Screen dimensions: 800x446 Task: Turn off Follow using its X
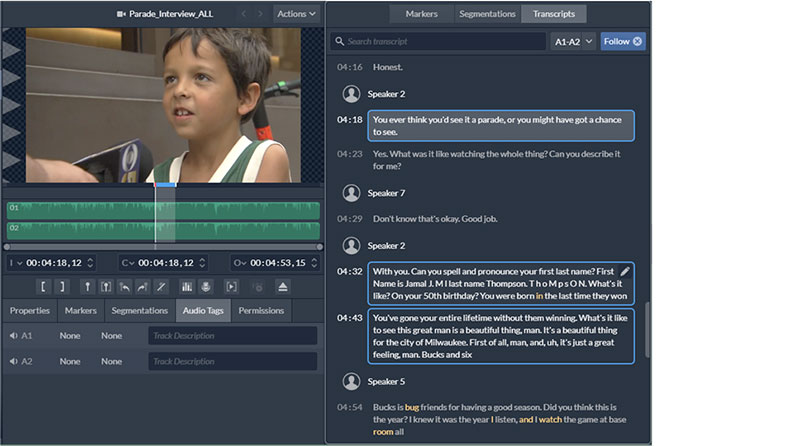coord(637,41)
